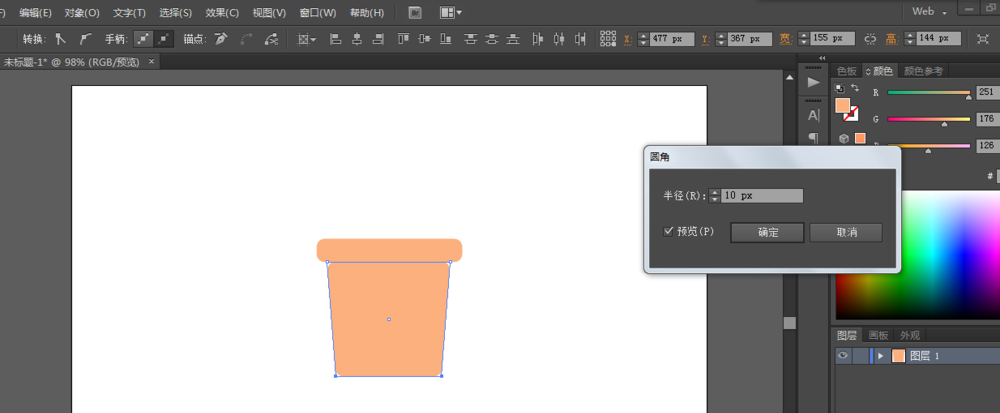Click the reference point locator grid
Image resolution: width=1000 pixels, height=413 pixels.
pyautogui.click(x=608, y=39)
